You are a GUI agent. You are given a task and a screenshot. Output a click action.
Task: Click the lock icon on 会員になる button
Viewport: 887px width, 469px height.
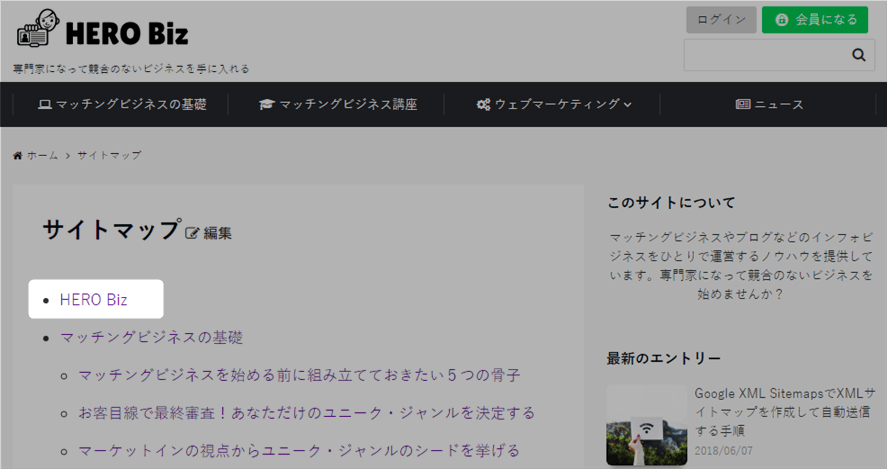pyautogui.click(x=782, y=20)
